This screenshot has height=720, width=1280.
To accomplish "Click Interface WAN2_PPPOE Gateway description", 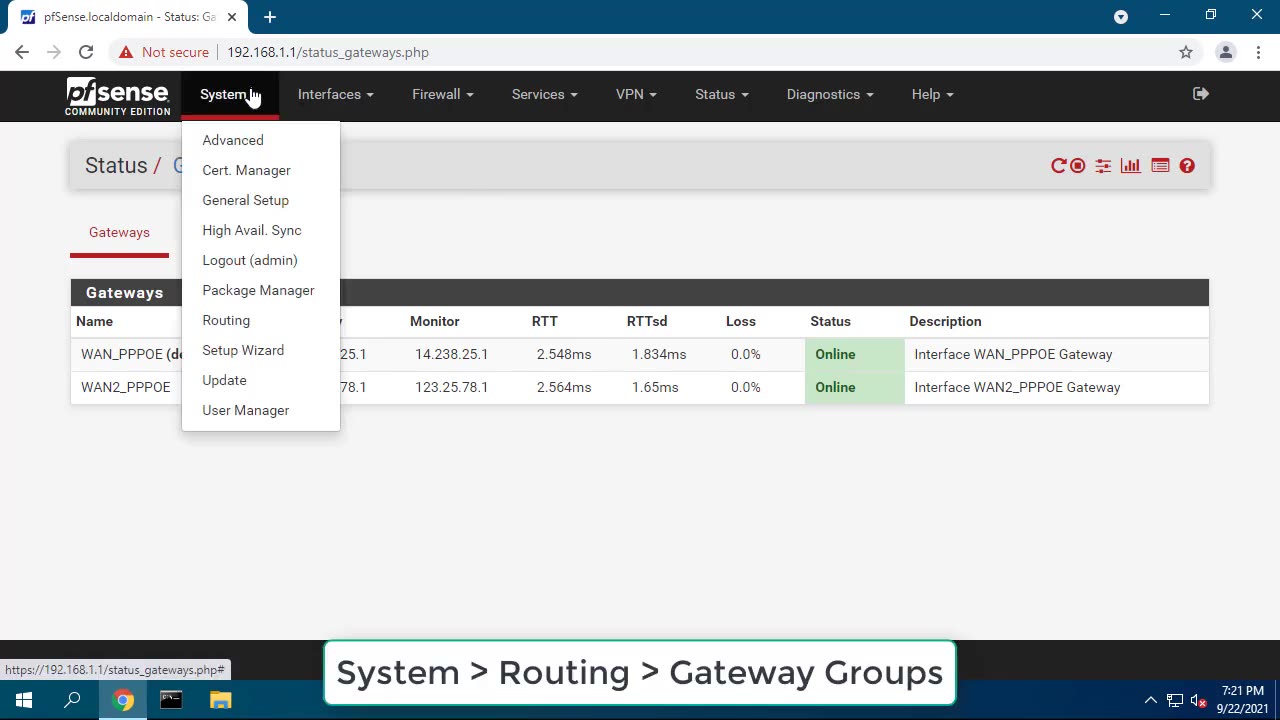I will pos(1017,387).
